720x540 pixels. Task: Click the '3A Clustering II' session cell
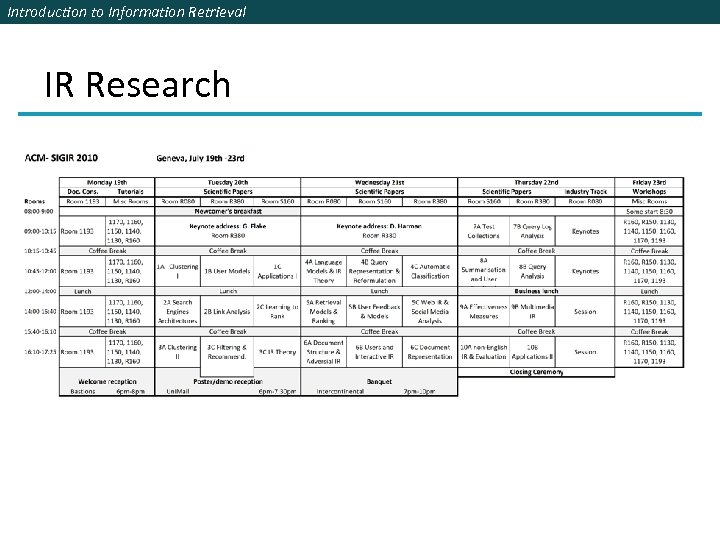[x=178, y=352]
